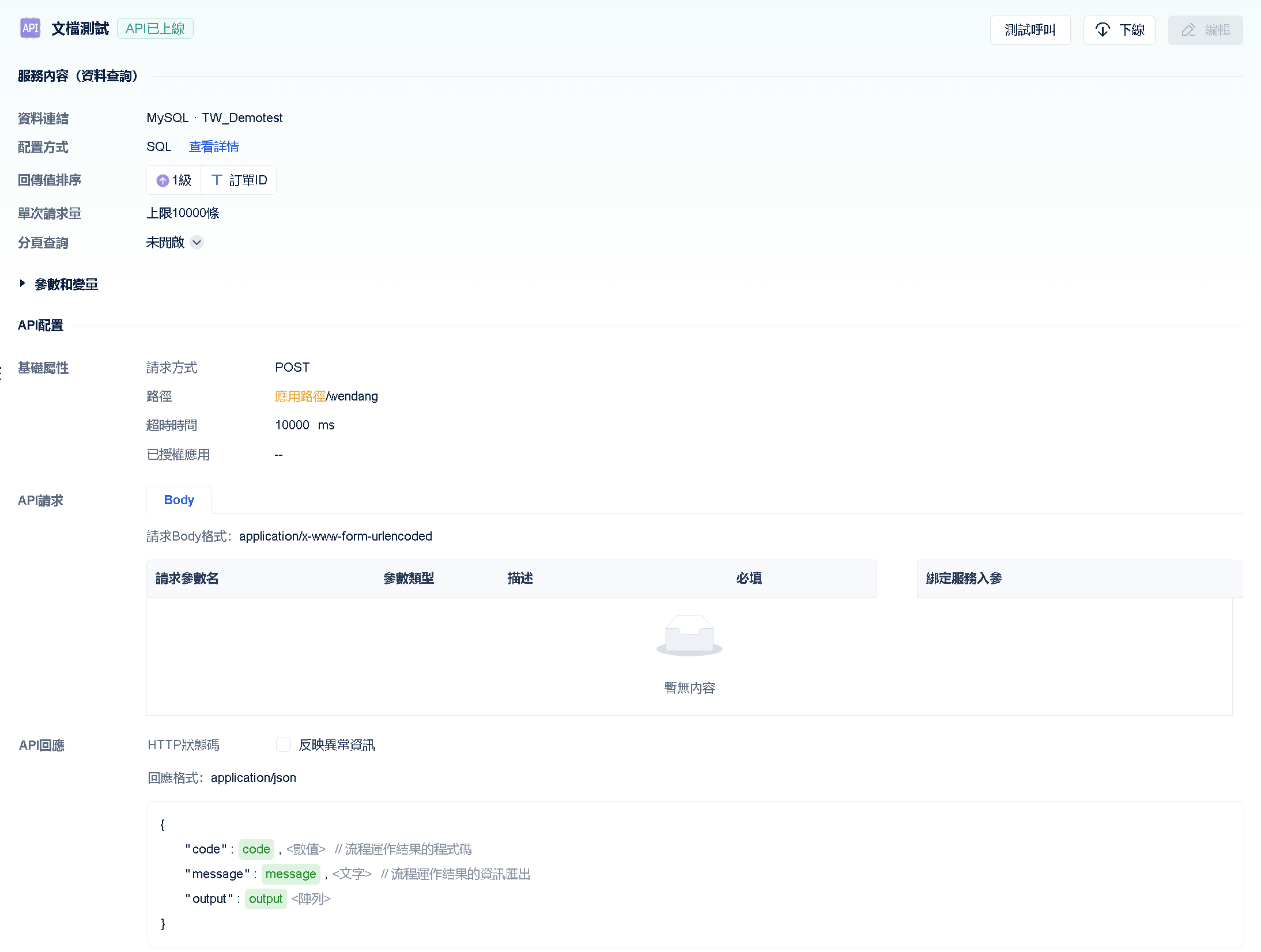Open the 分頁查詢 未開啟 dropdown chevron
The height and width of the screenshot is (952, 1261).
(197, 243)
